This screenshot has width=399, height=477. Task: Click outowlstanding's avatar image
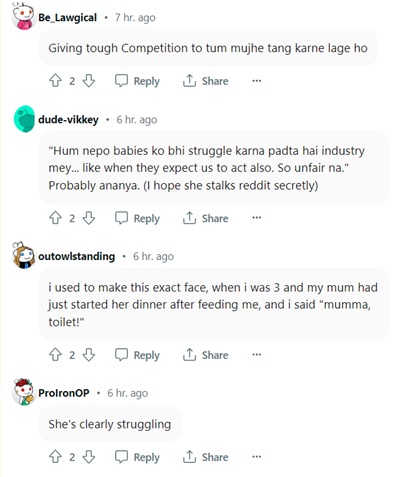(x=23, y=255)
